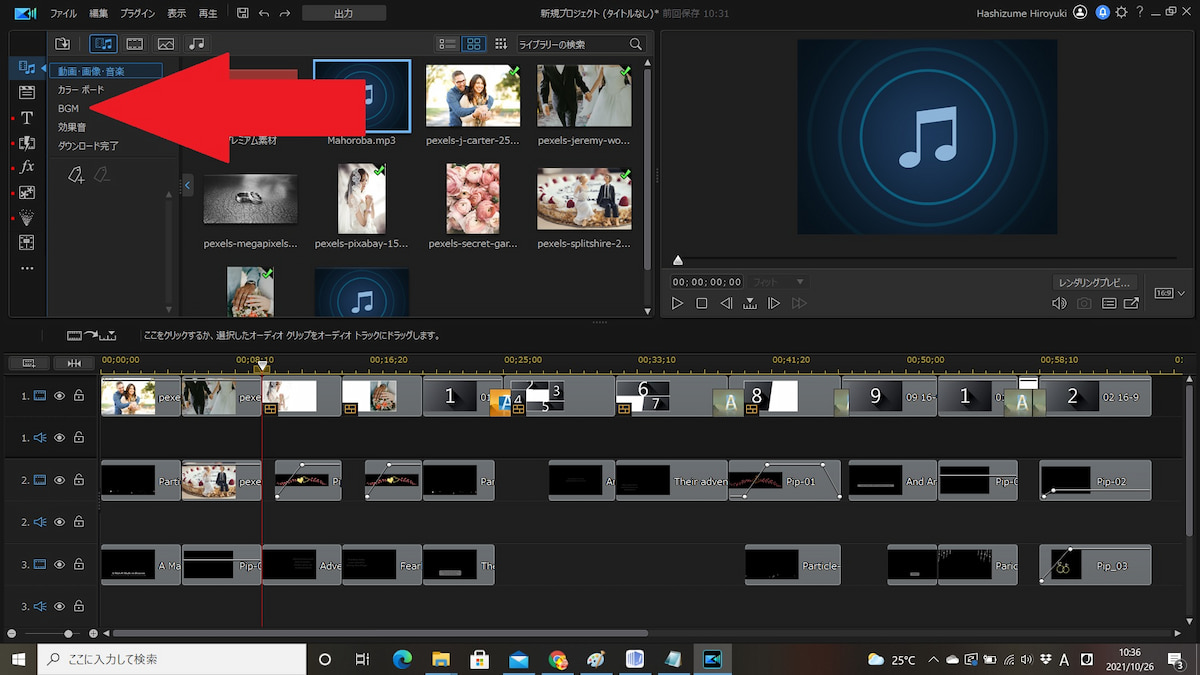Show only audio files in the library filter

point(196,44)
